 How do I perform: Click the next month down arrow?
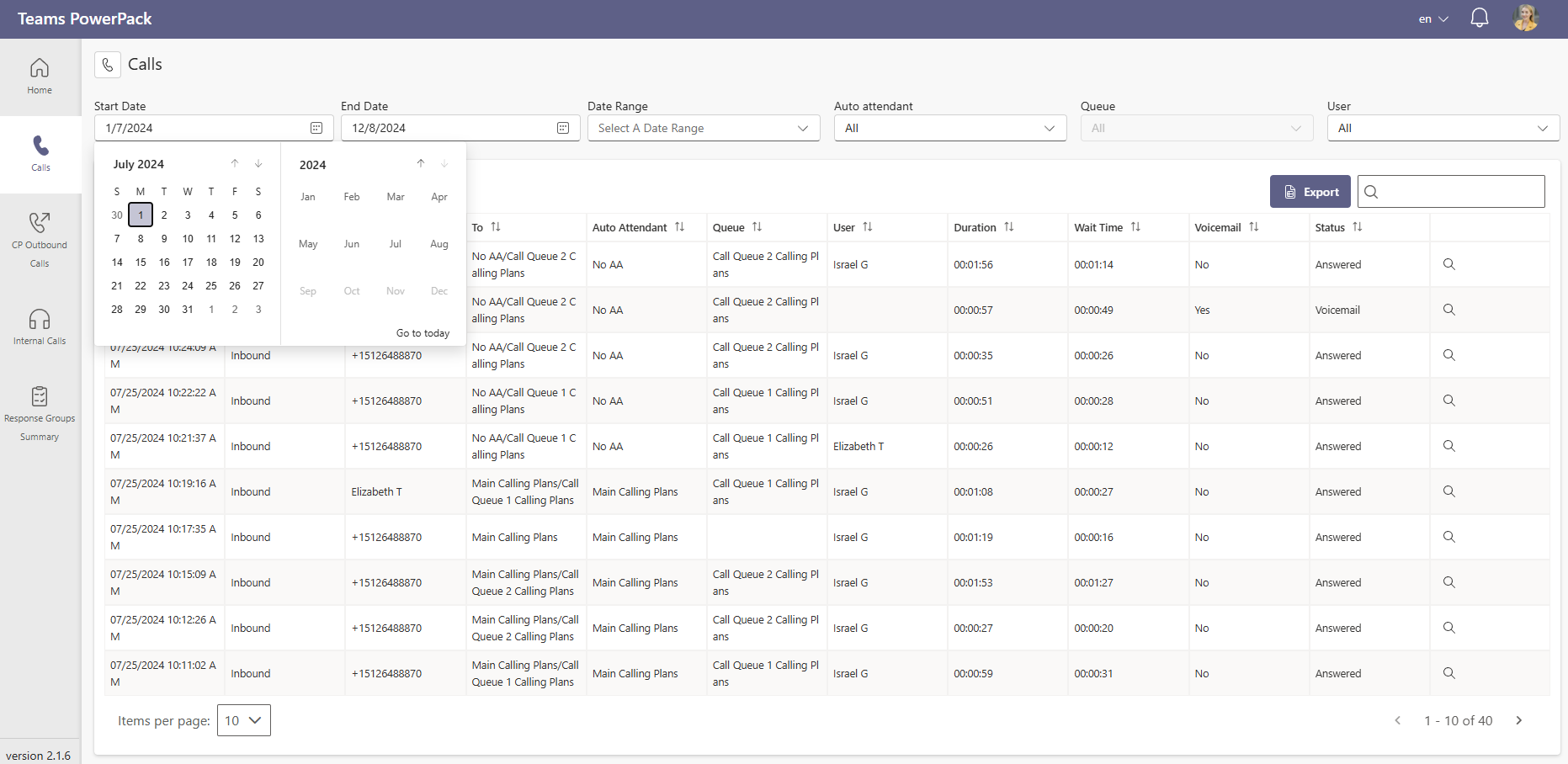[258, 163]
